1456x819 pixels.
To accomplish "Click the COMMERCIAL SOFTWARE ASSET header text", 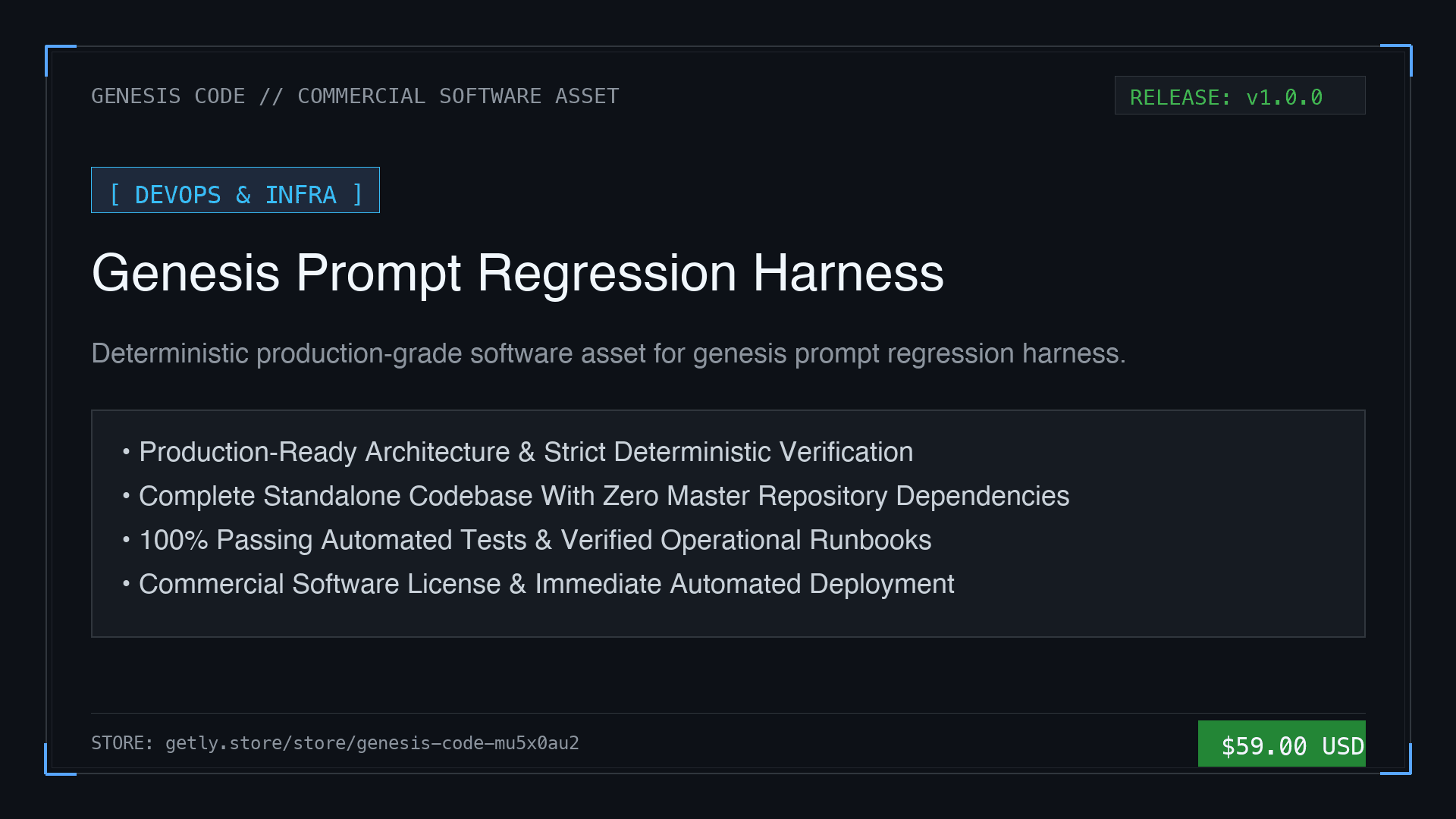I will click(x=458, y=96).
